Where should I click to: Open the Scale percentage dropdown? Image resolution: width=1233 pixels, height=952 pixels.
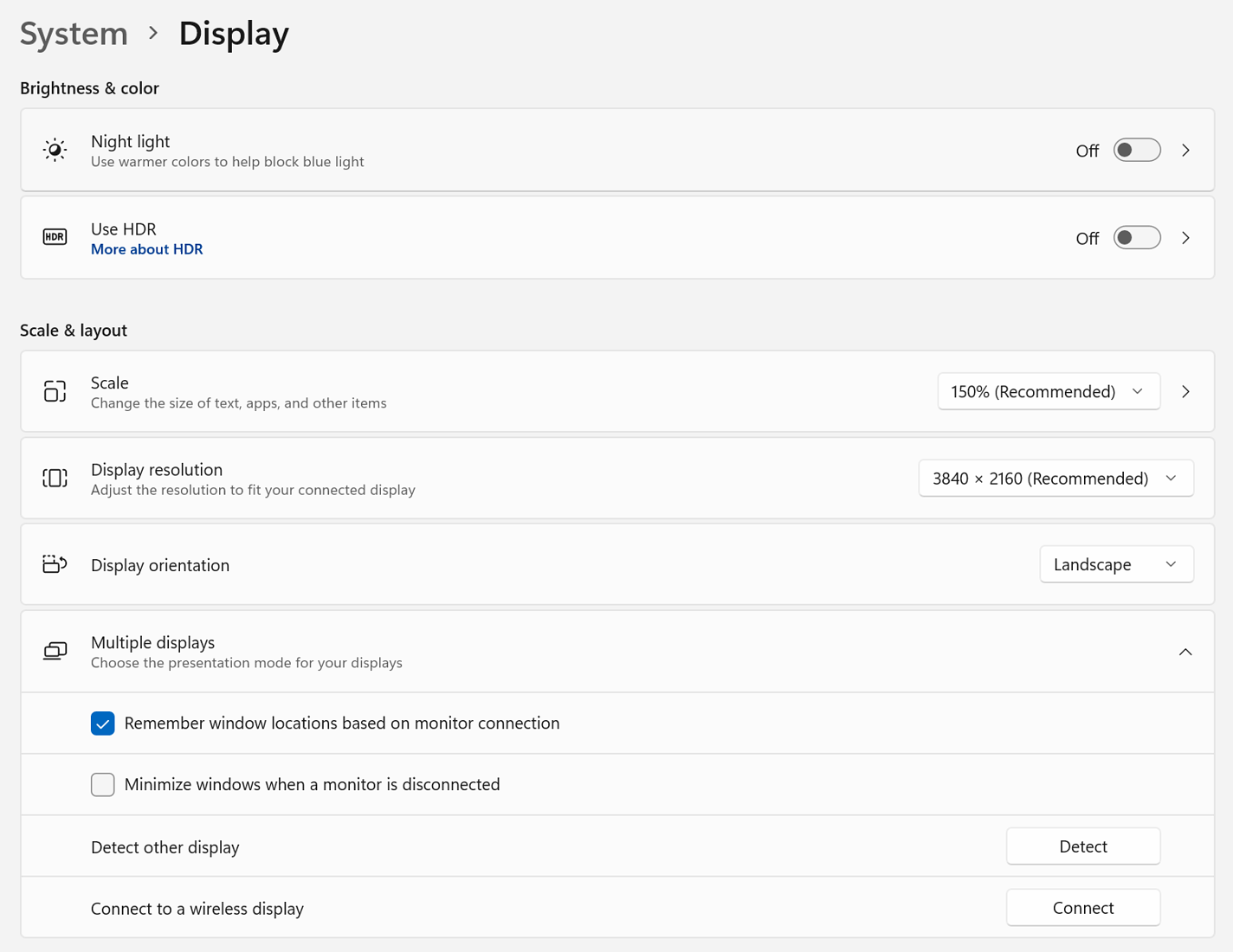1049,391
